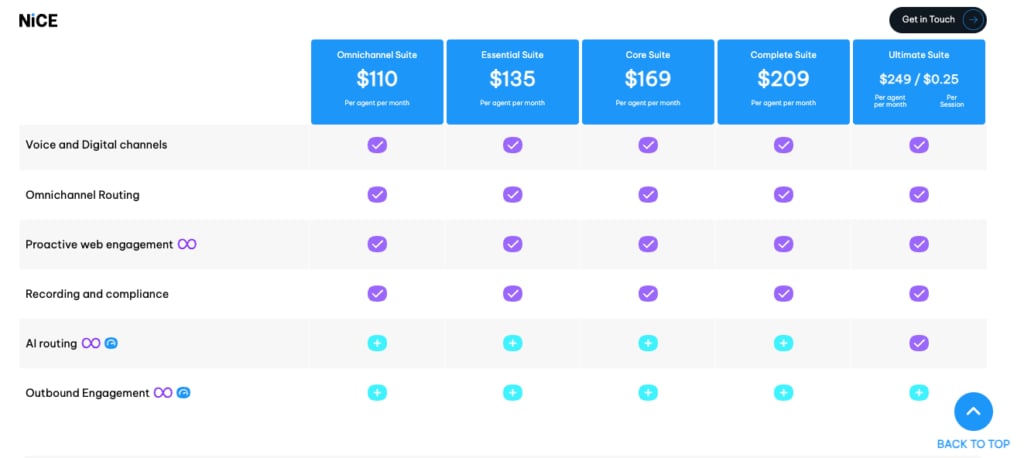This screenshot has width=1024, height=458.
Task: Click infinity icon beside Outbound Engagement
Action: coord(163,393)
